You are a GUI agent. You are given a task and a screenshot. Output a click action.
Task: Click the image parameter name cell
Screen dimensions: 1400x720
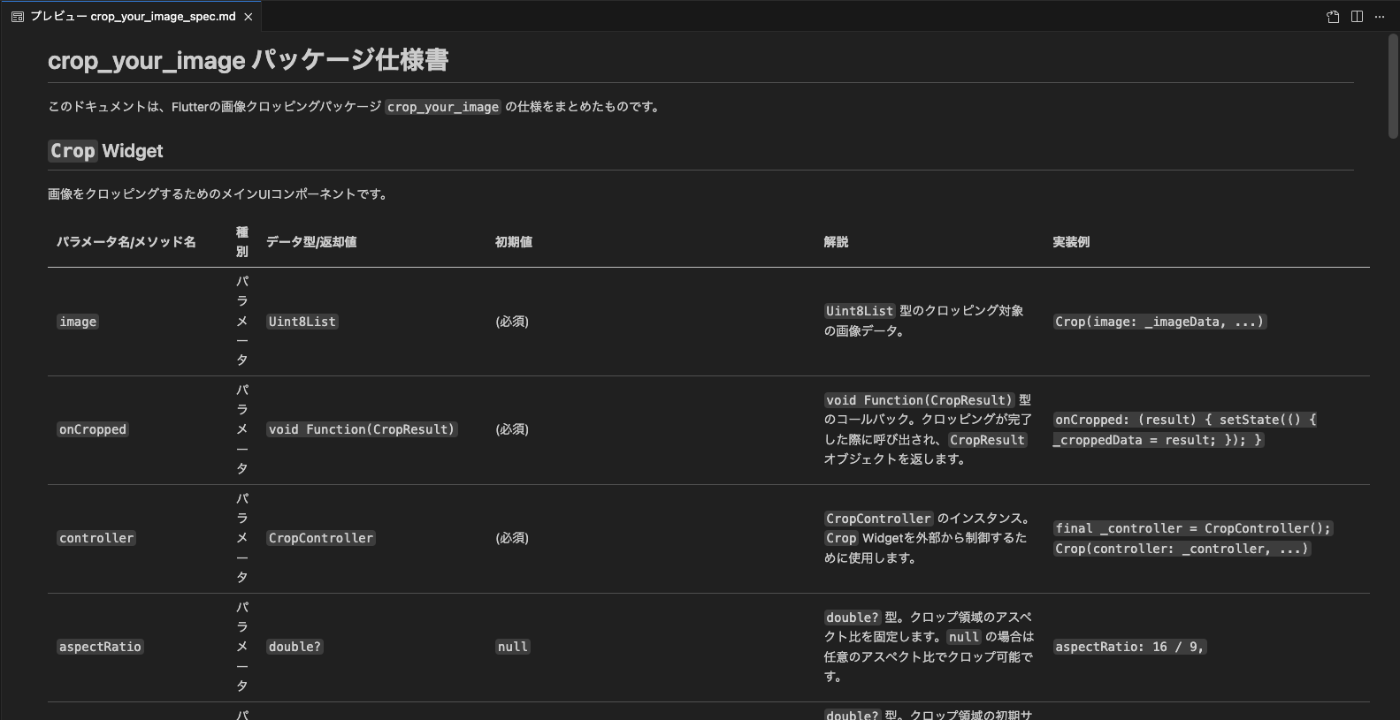(77, 322)
